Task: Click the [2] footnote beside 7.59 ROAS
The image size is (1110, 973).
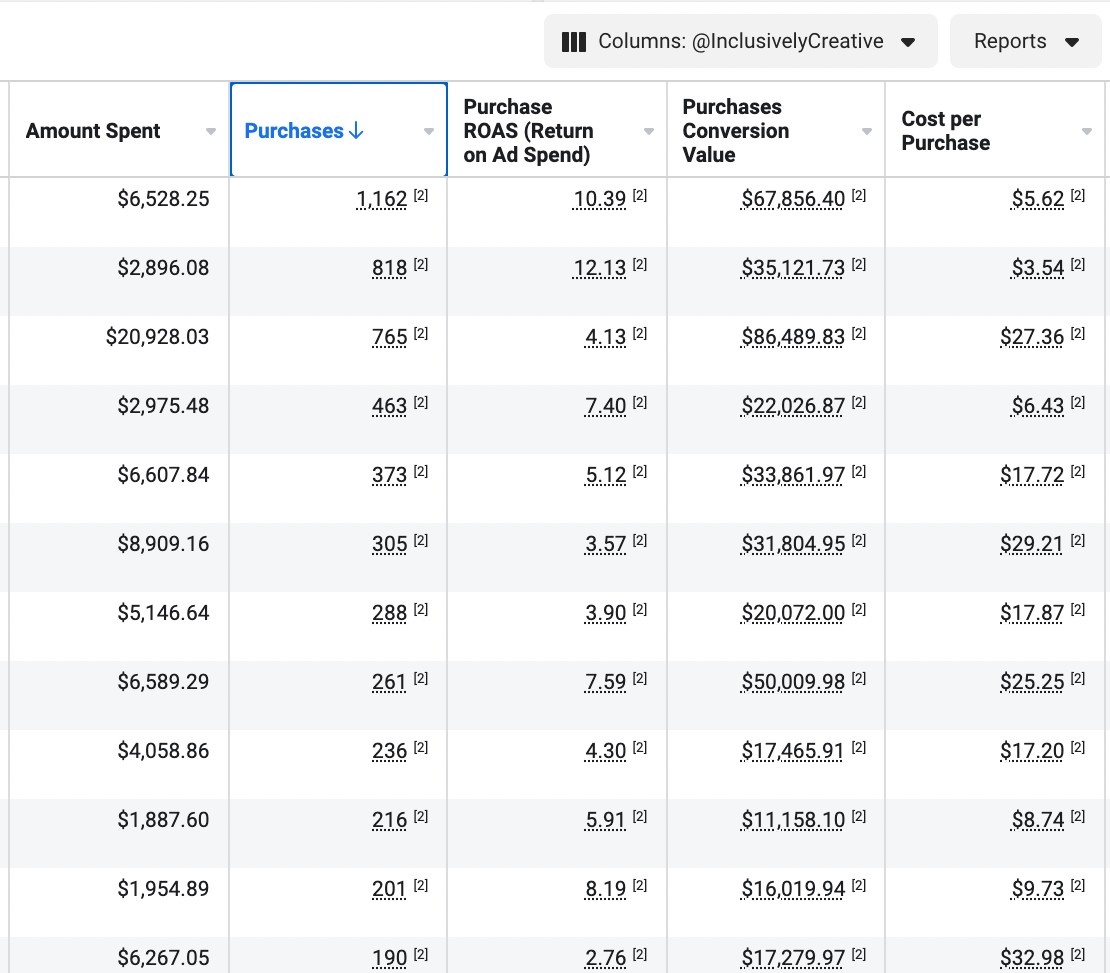Action: pyautogui.click(x=640, y=679)
